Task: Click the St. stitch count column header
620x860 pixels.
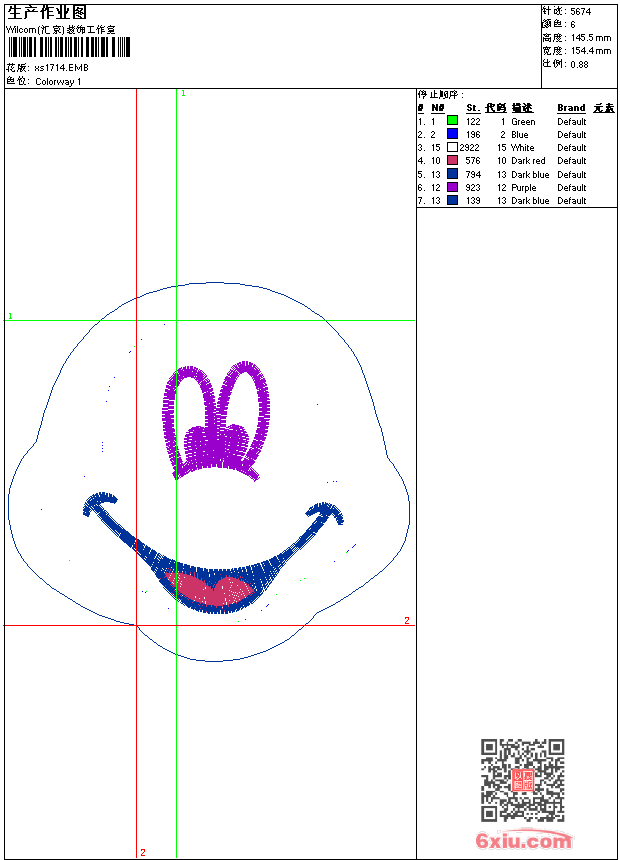Action: point(473,108)
